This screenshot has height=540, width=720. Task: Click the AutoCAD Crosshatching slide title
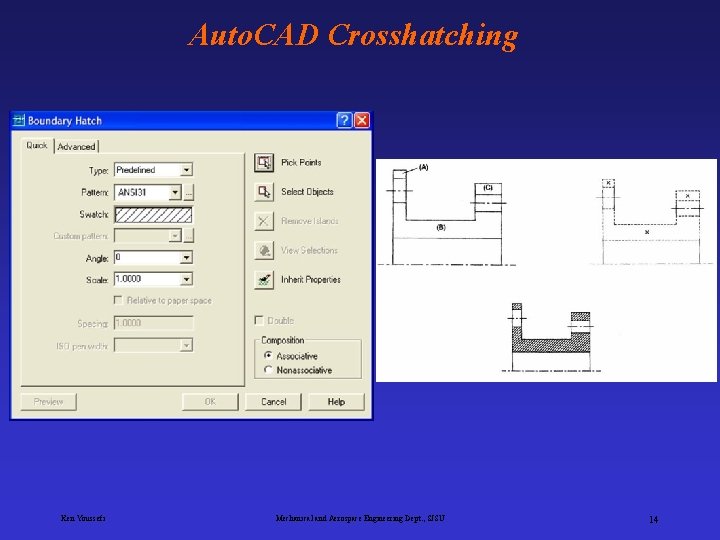[x=353, y=35]
